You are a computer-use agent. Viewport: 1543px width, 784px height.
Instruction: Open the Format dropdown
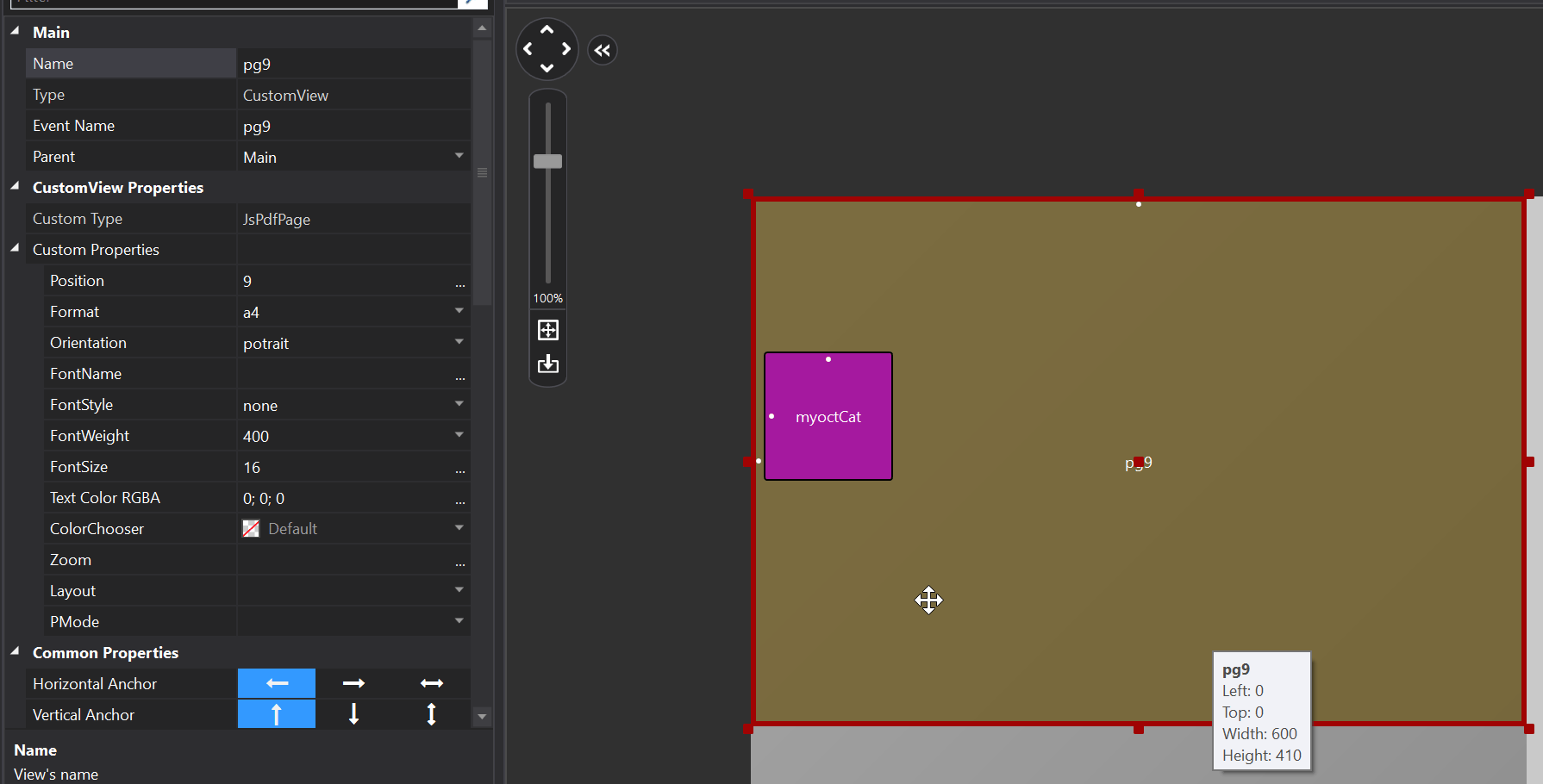[x=459, y=311]
